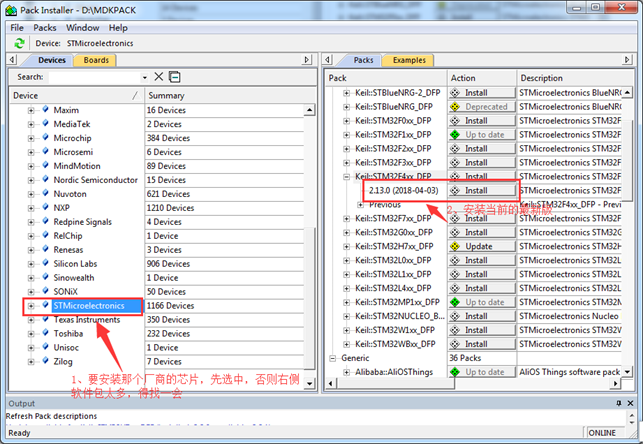This screenshot has width=643, height=444.
Task: Close the Output panel
Action: click(631, 403)
